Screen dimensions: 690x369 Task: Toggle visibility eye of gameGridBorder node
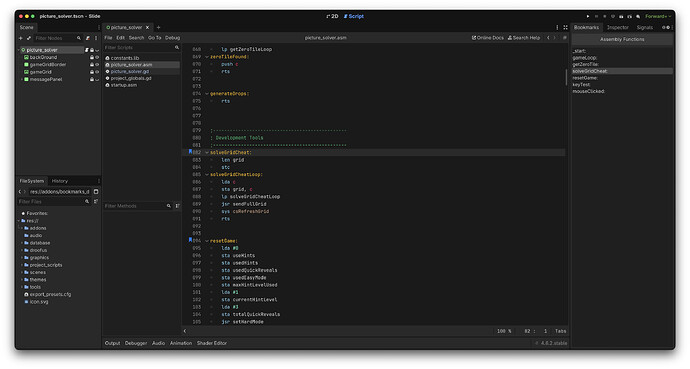[97, 65]
